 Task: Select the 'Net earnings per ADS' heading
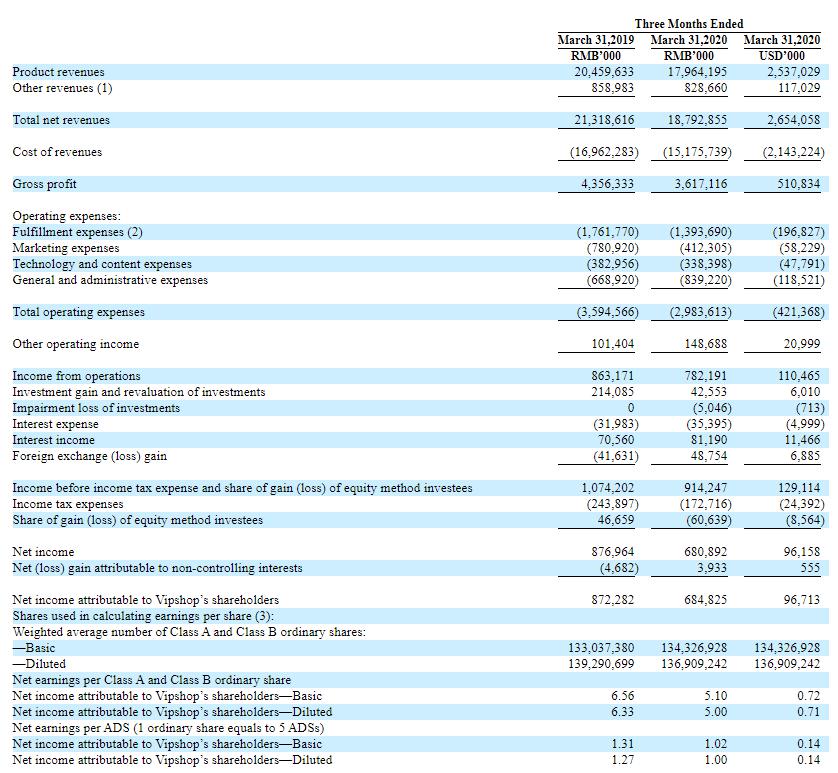point(168,728)
